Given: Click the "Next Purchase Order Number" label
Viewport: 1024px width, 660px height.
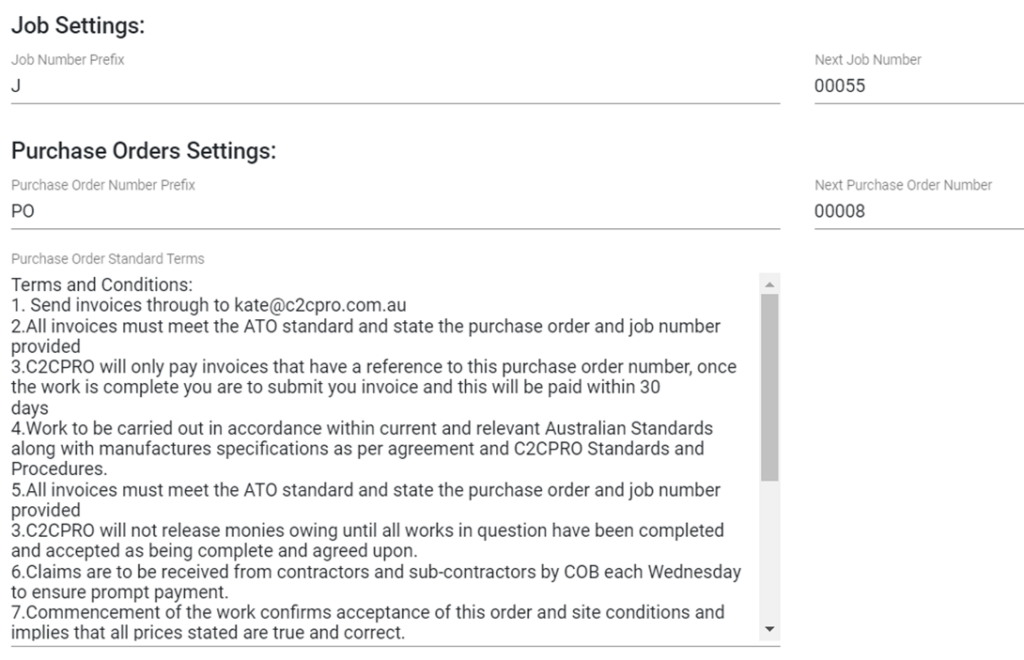Looking at the screenshot, I should [903, 185].
